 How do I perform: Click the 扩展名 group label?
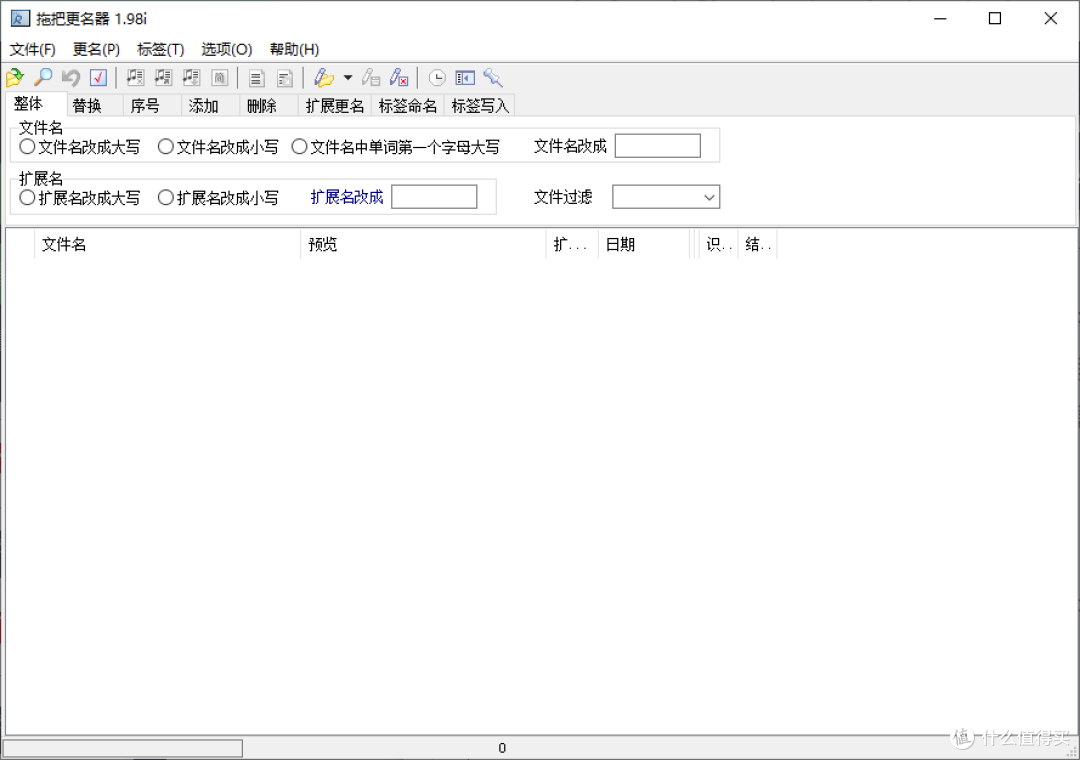pos(41,178)
